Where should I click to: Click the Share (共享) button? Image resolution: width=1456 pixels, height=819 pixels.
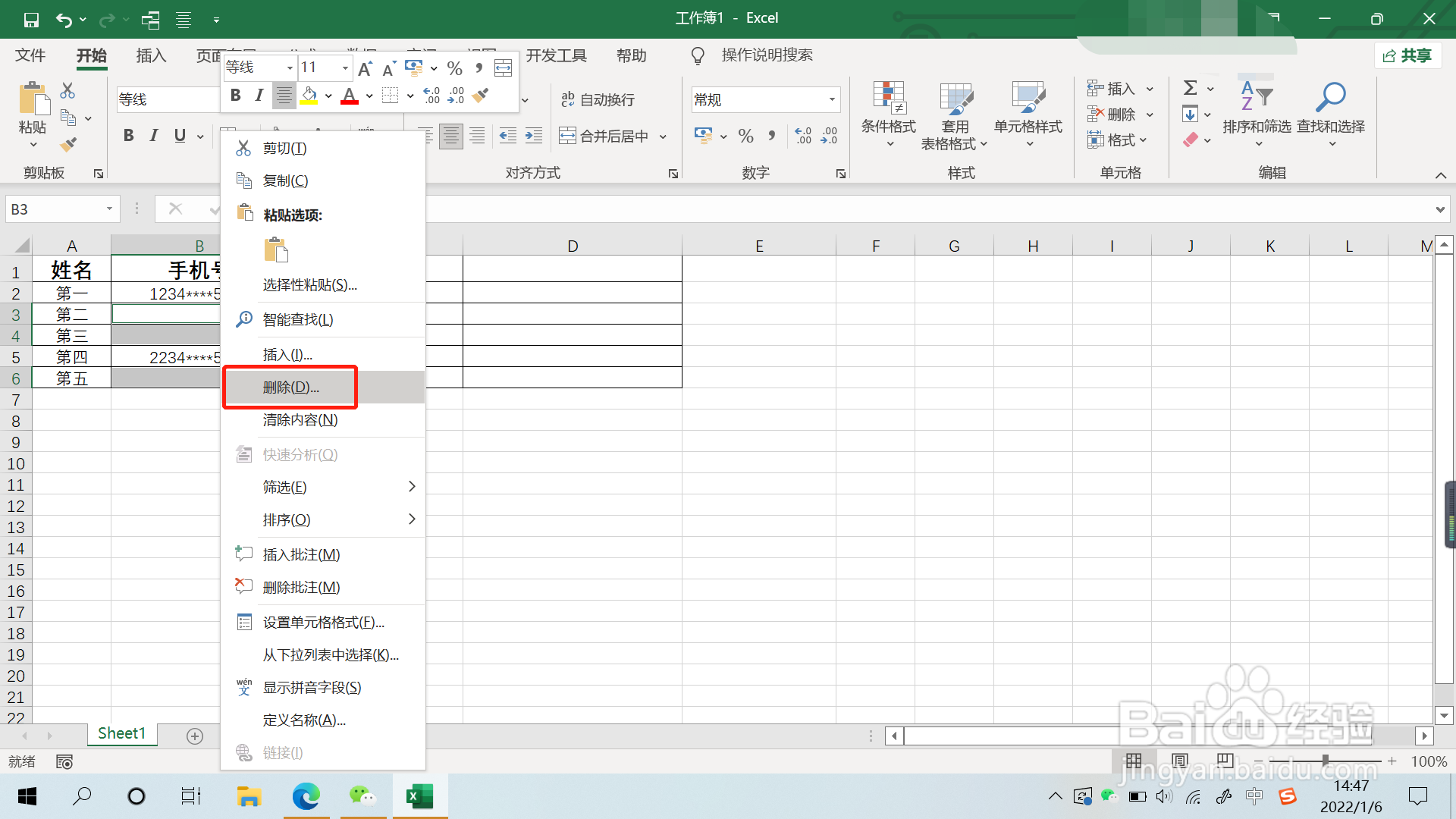coord(1407,55)
